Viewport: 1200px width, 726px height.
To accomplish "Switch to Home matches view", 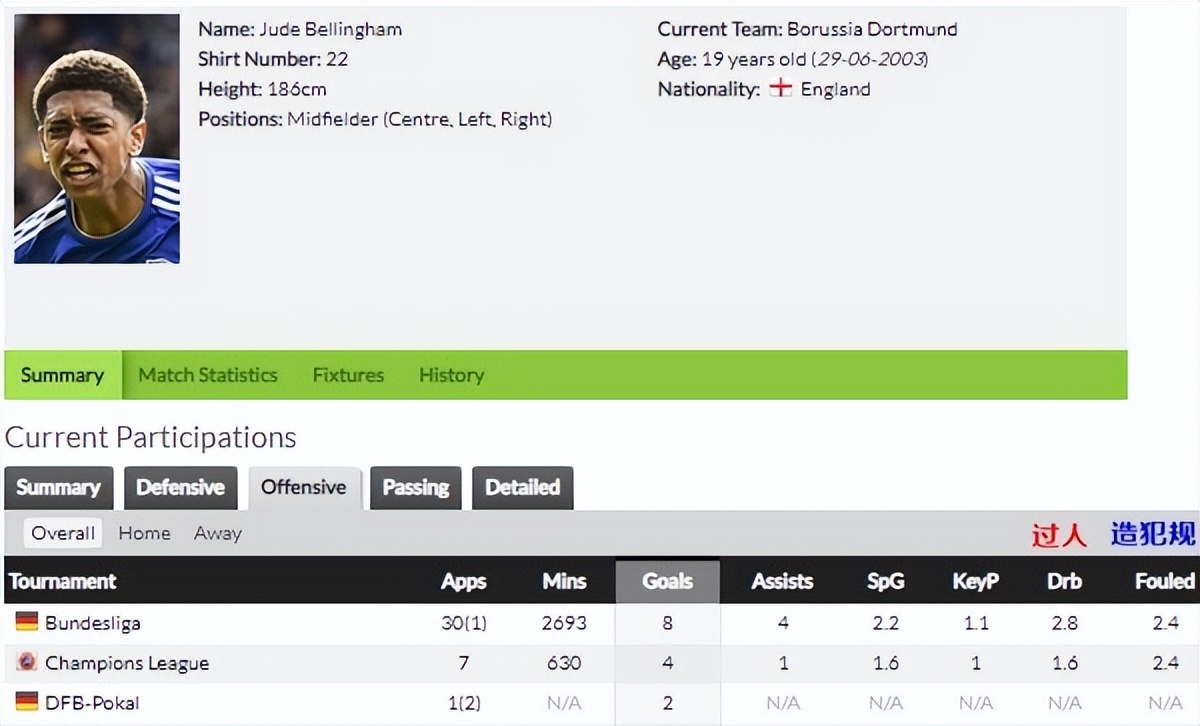I will click(x=144, y=533).
